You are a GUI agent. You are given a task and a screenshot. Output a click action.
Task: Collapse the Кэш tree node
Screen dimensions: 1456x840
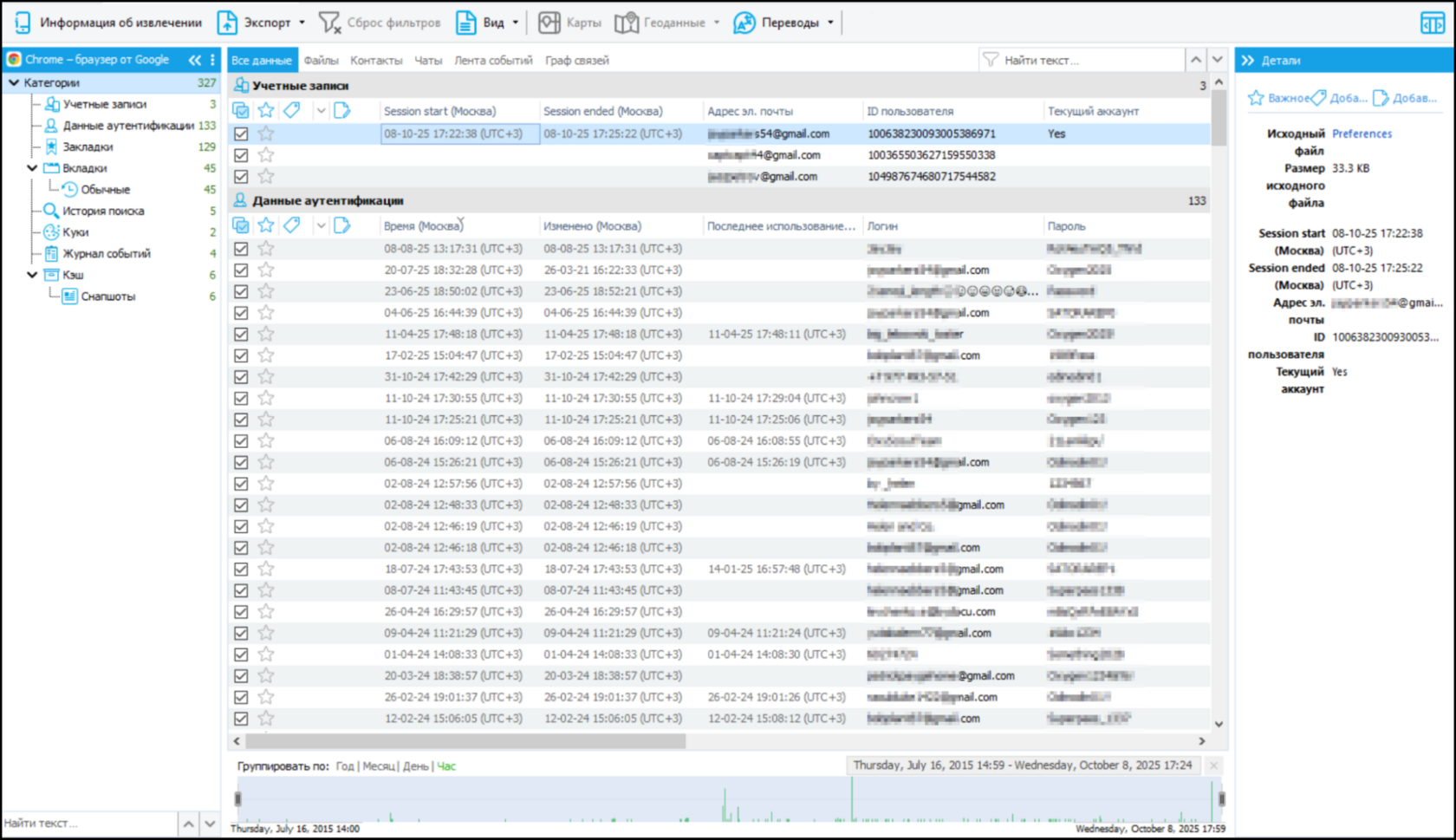32,275
